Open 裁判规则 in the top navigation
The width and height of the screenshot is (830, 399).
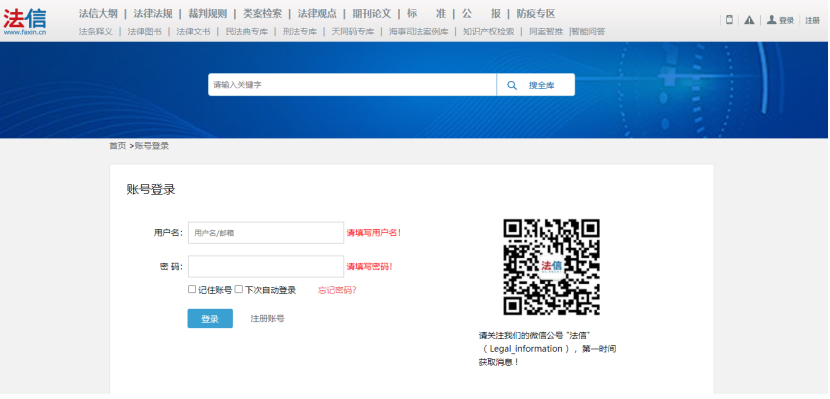click(x=208, y=14)
